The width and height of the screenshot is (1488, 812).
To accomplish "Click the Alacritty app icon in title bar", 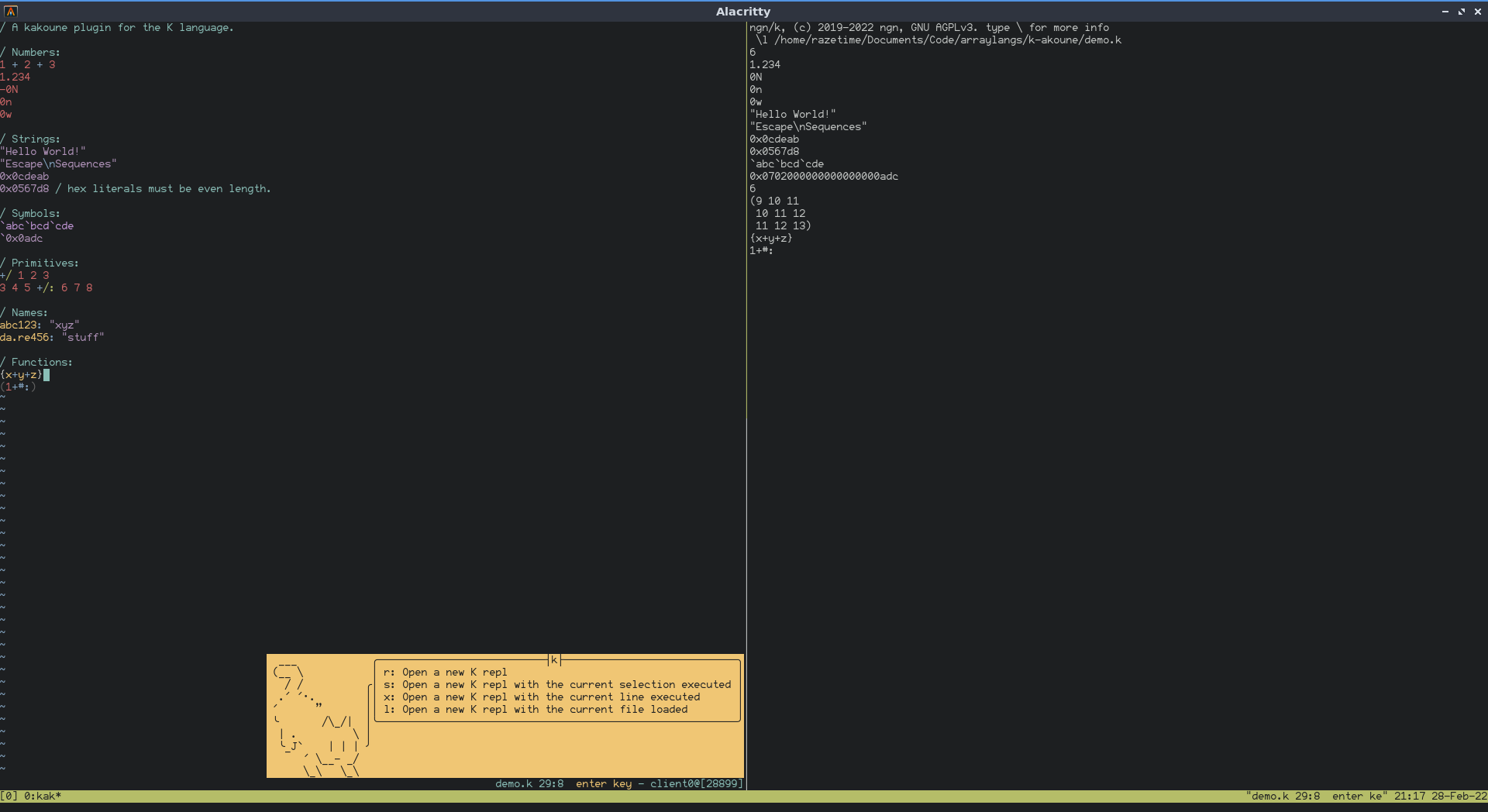I will [11, 11].
